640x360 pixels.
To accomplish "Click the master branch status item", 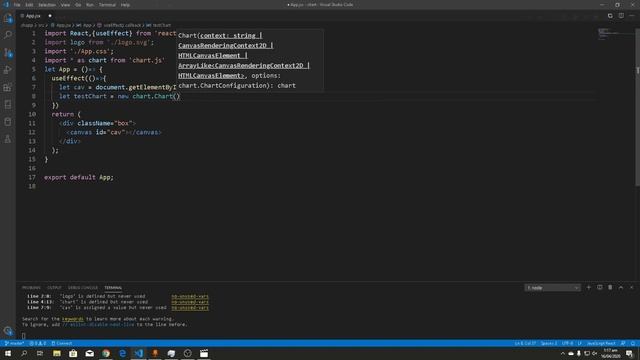I will (x=14, y=343).
